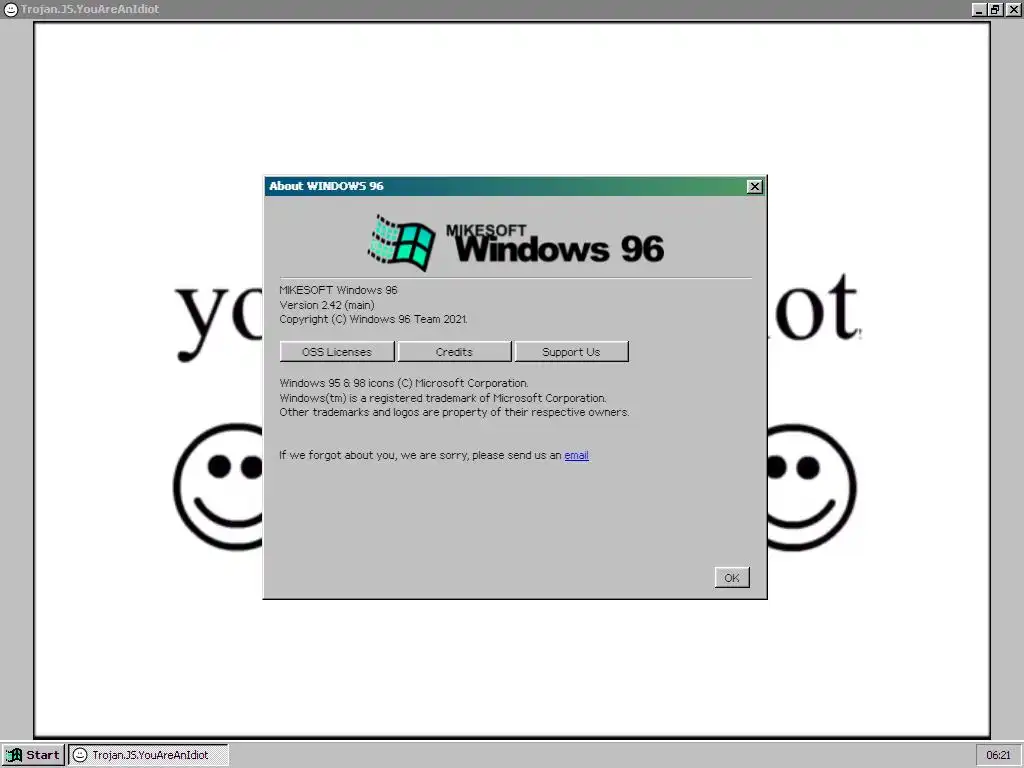Click the registered trademark notice line
The height and width of the screenshot is (768, 1024).
point(443,398)
